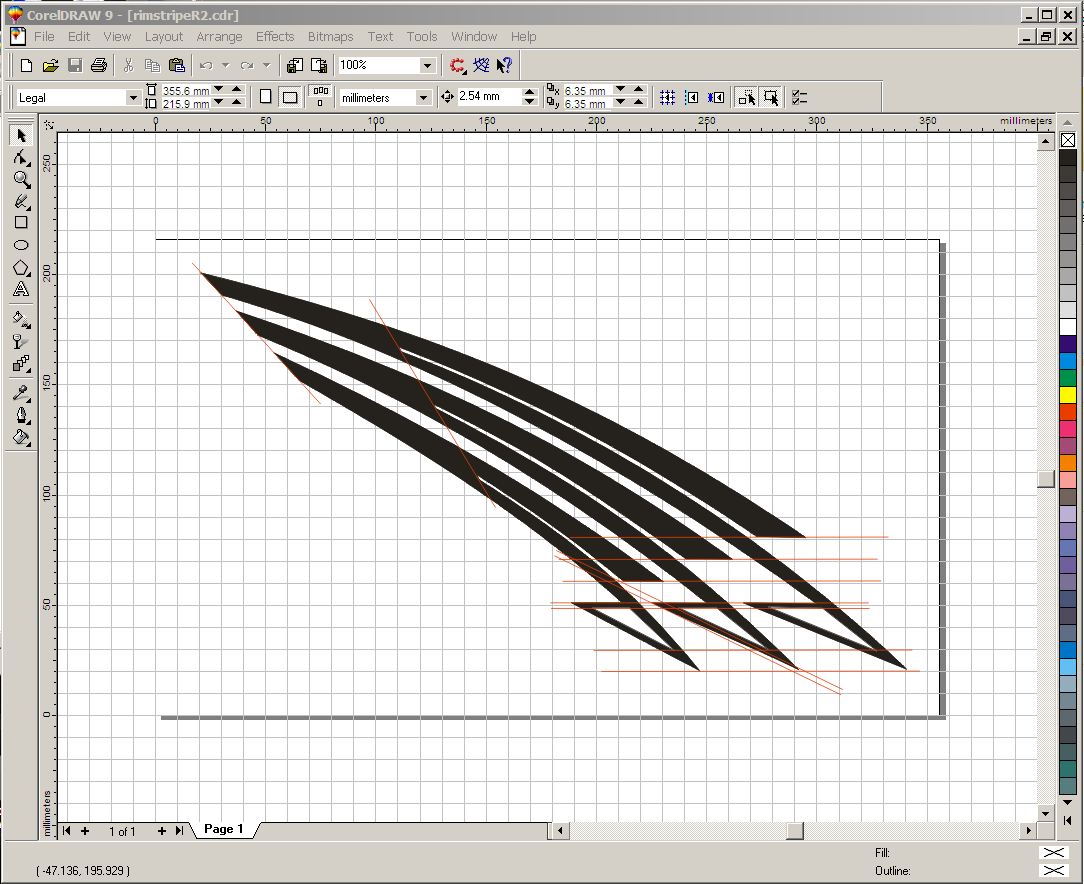
Task: Activate the Text tool
Action: click(x=21, y=289)
